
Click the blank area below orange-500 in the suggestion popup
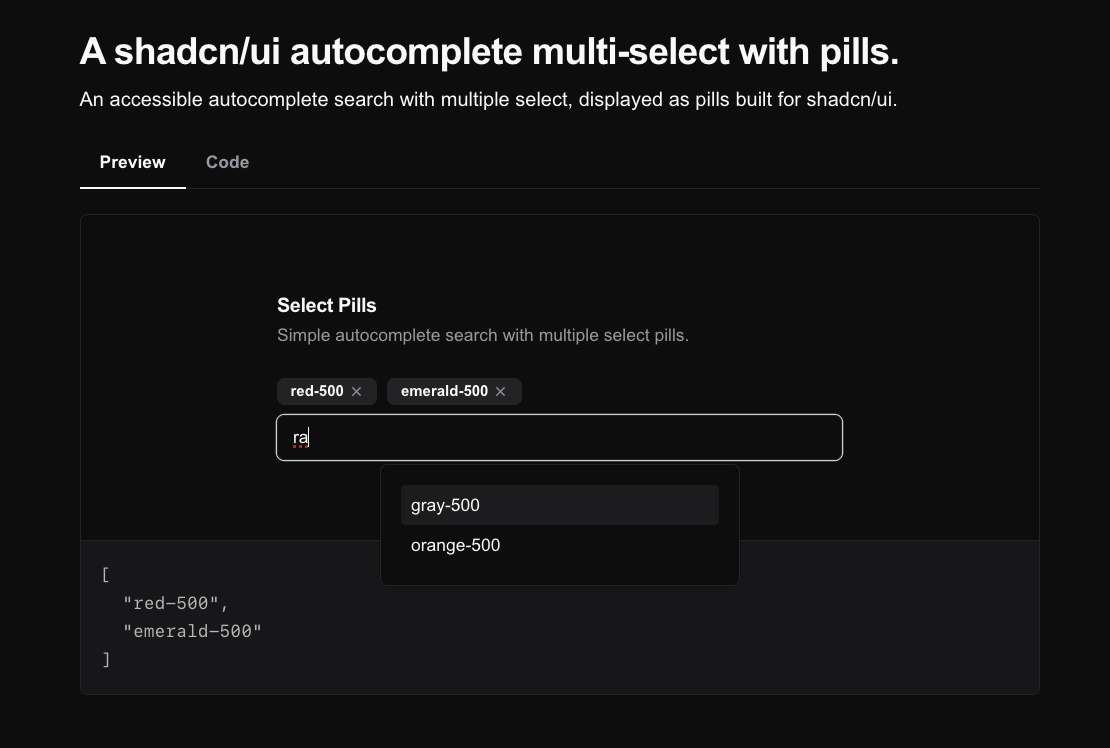559,573
